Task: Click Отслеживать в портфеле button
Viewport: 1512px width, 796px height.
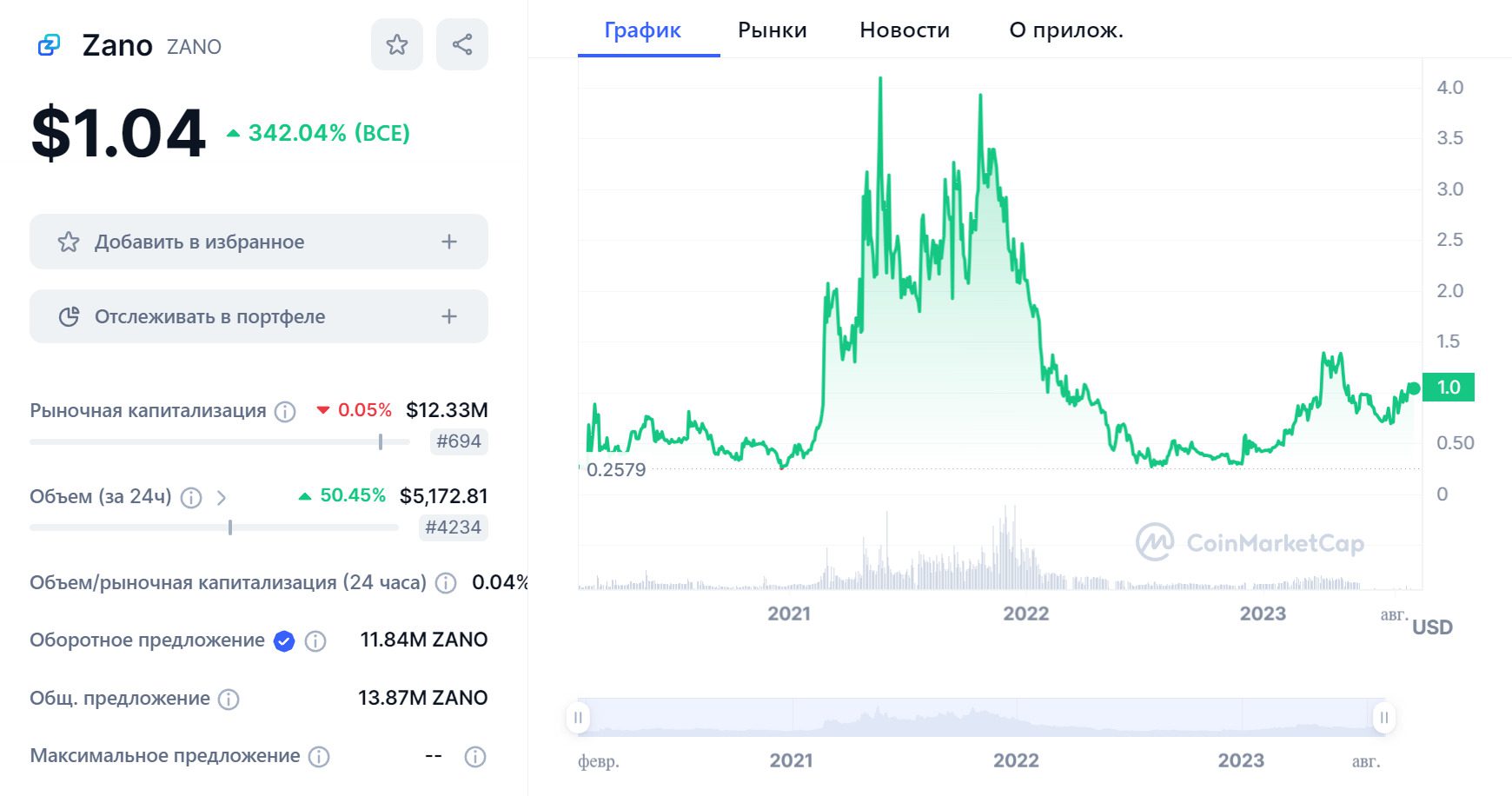Action: [x=259, y=316]
